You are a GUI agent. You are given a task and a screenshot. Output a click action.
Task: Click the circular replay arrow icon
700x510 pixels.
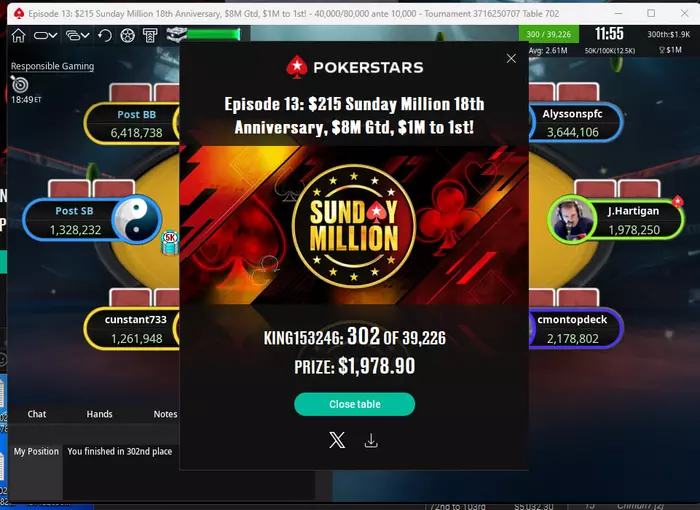105,35
